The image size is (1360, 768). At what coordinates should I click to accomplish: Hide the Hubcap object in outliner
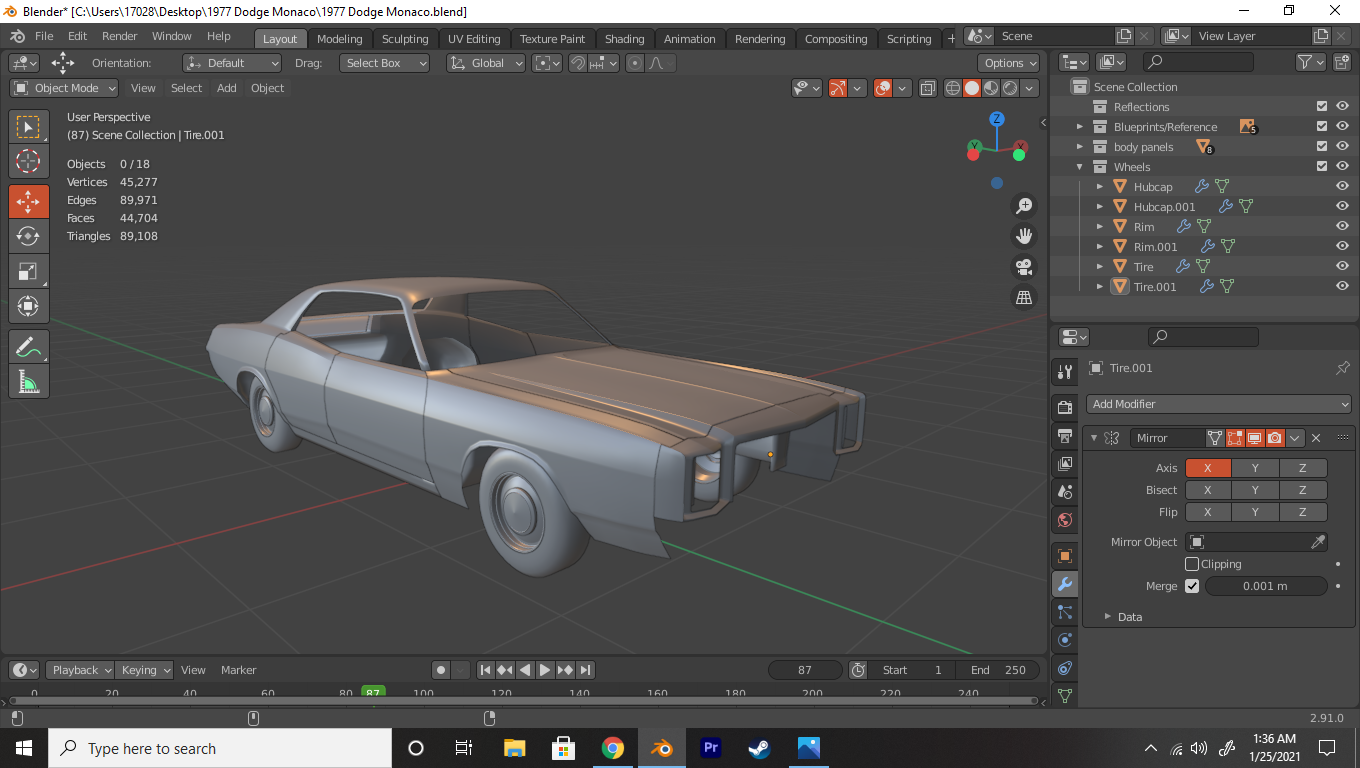click(1342, 187)
